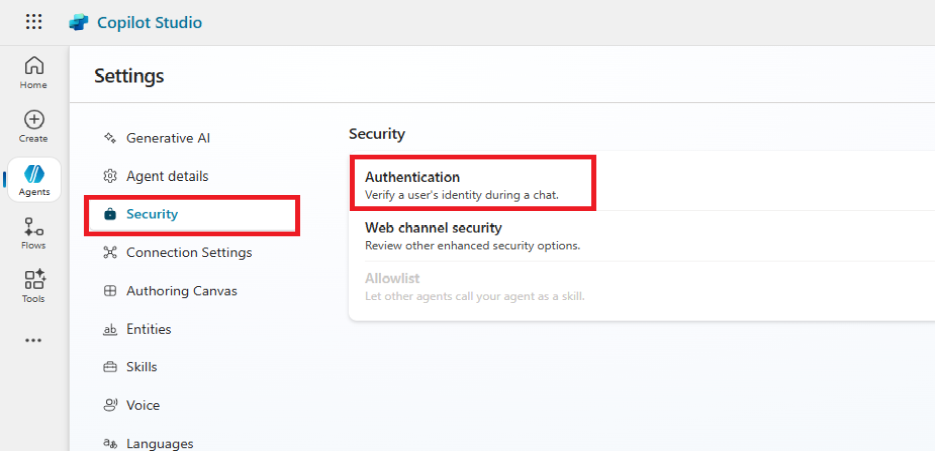Open Languages settings
The width and height of the screenshot is (936, 451).
pyautogui.click(x=159, y=443)
